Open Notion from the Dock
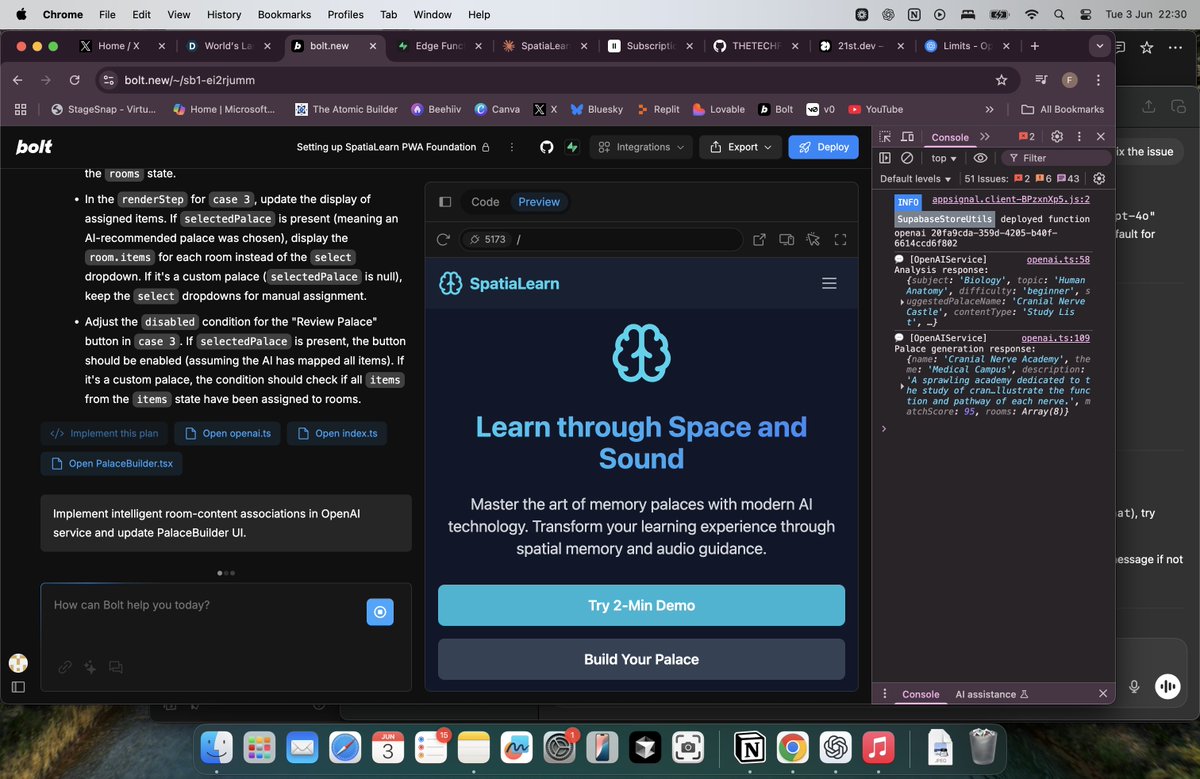The width and height of the screenshot is (1200, 779). (x=749, y=747)
